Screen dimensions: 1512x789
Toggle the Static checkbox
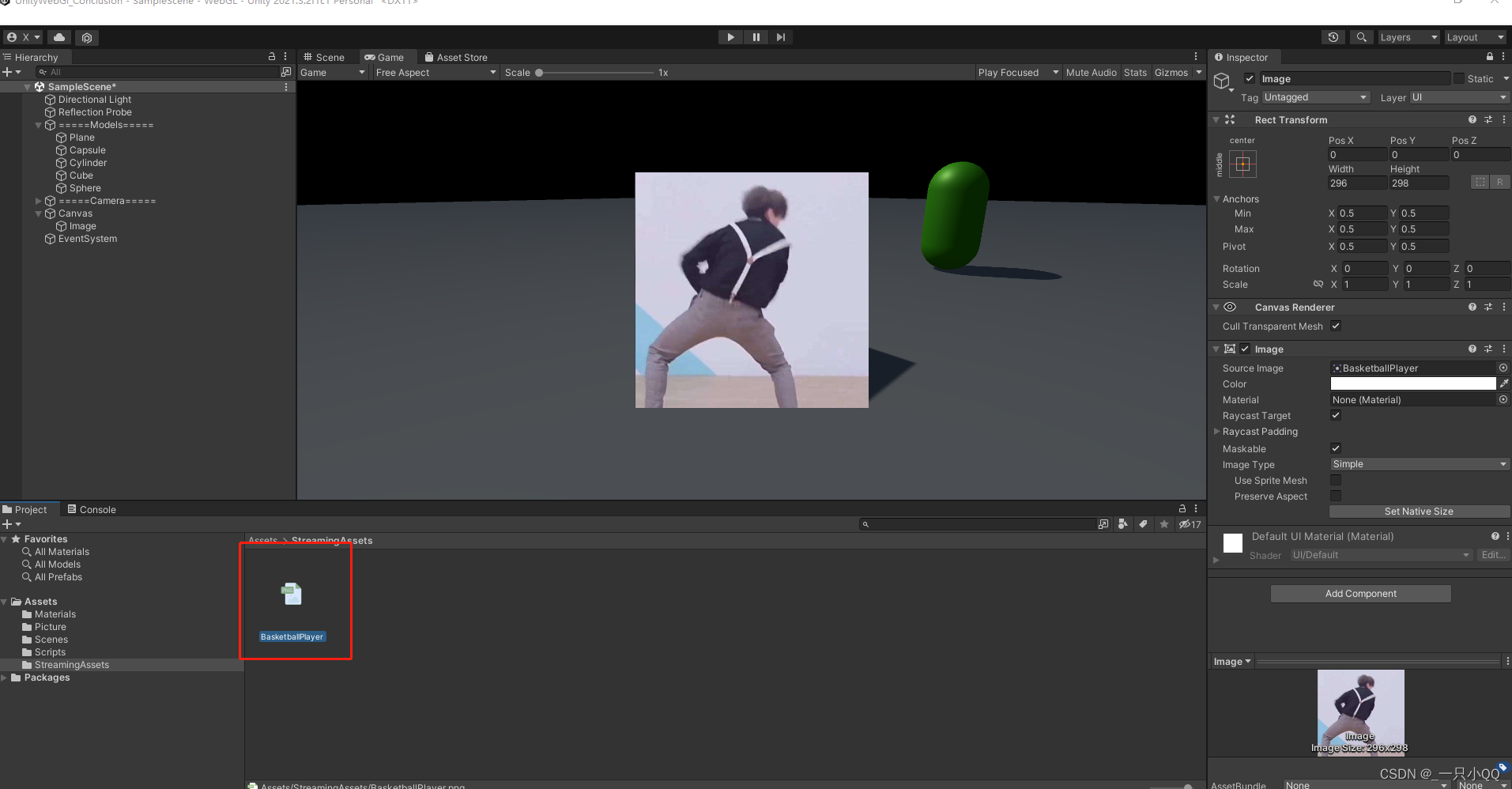pos(1459,78)
